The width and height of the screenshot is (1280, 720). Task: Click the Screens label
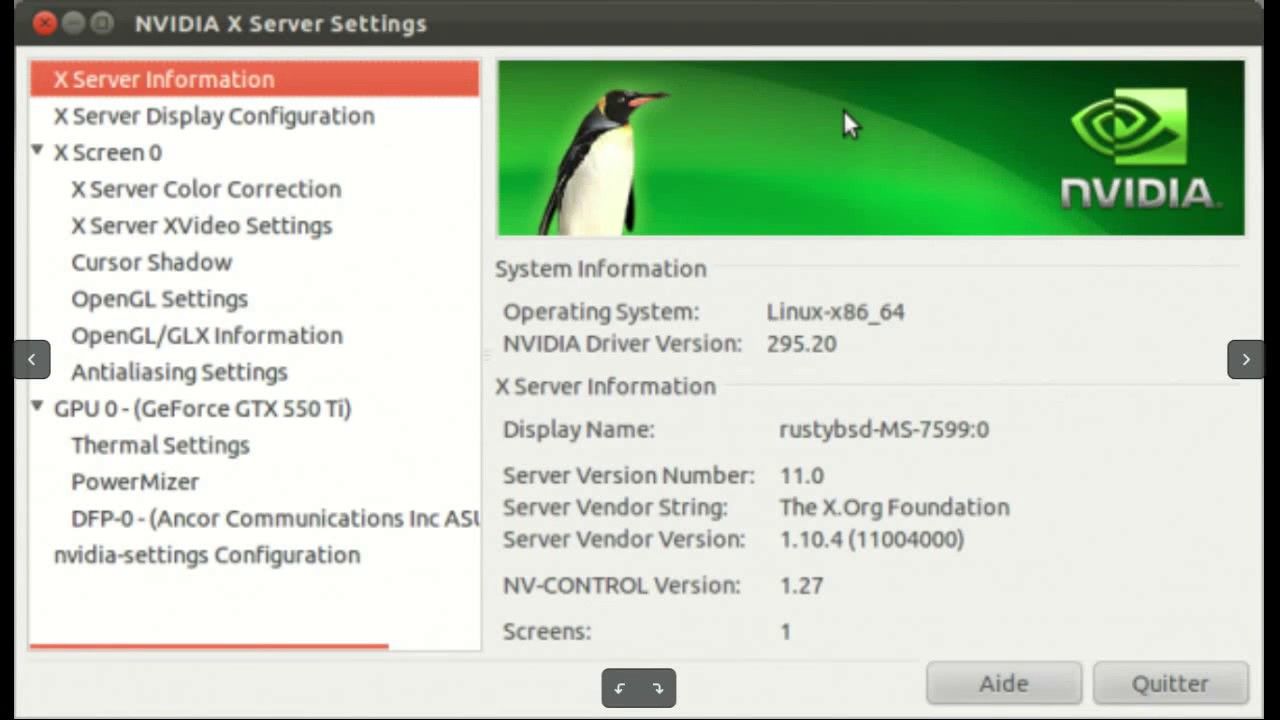(547, 632)
